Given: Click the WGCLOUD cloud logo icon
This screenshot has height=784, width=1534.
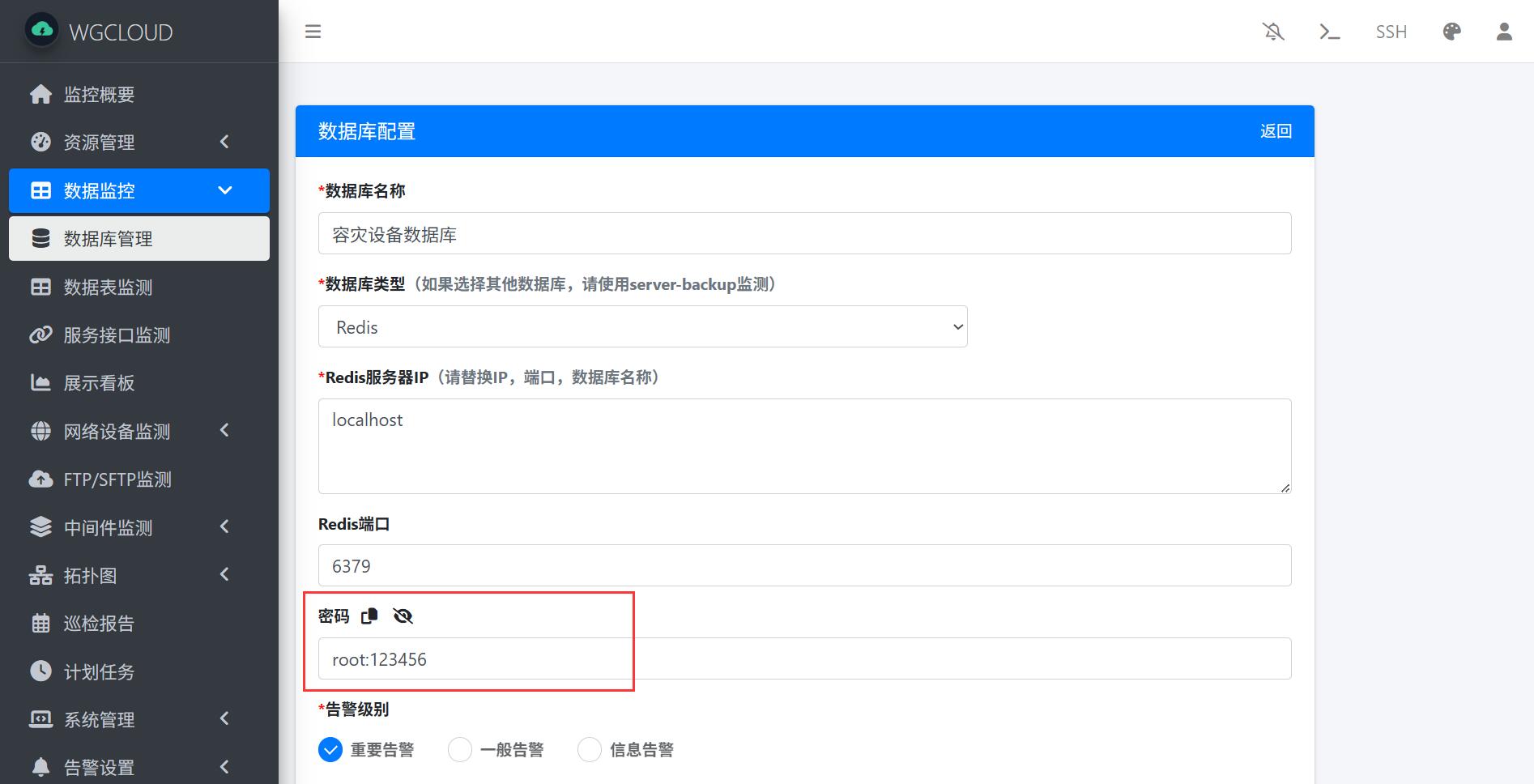Looking at the screenshot, I should click(x=41, y=31).
